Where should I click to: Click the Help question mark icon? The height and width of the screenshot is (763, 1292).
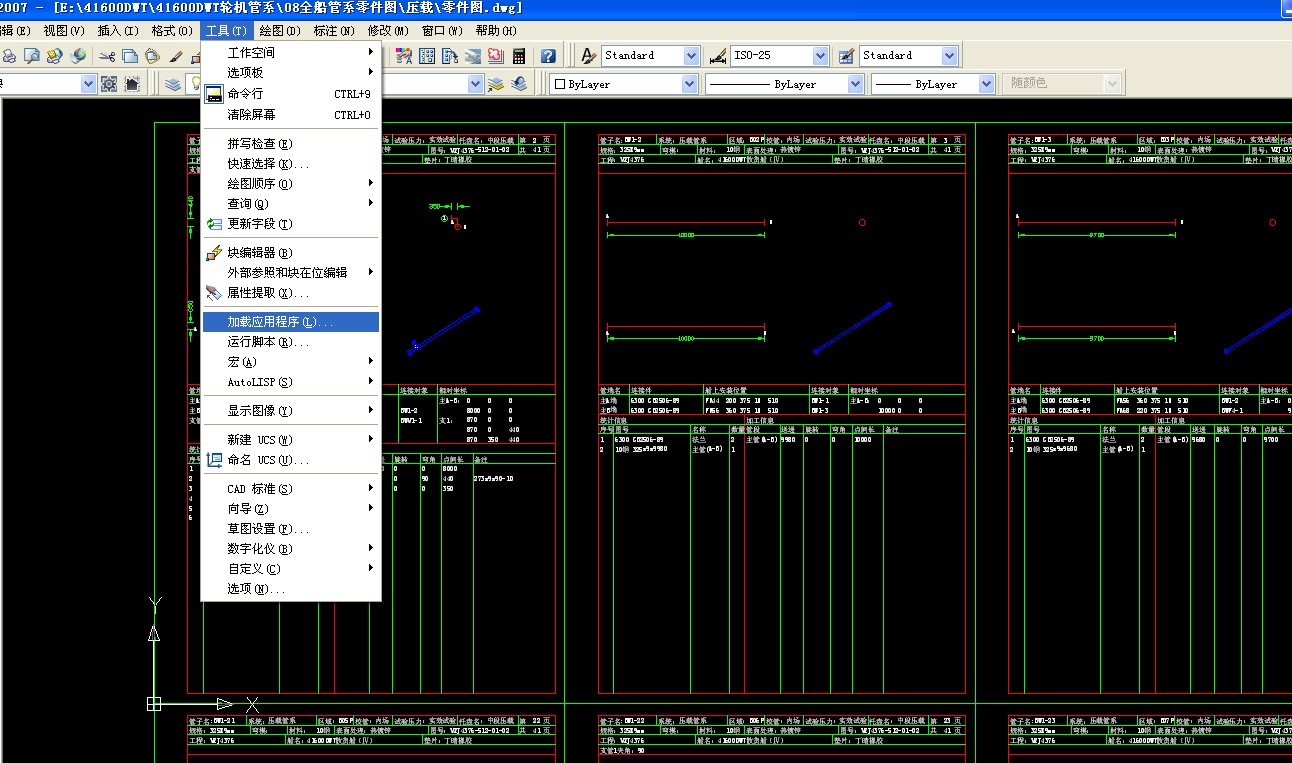pos(548,56)
